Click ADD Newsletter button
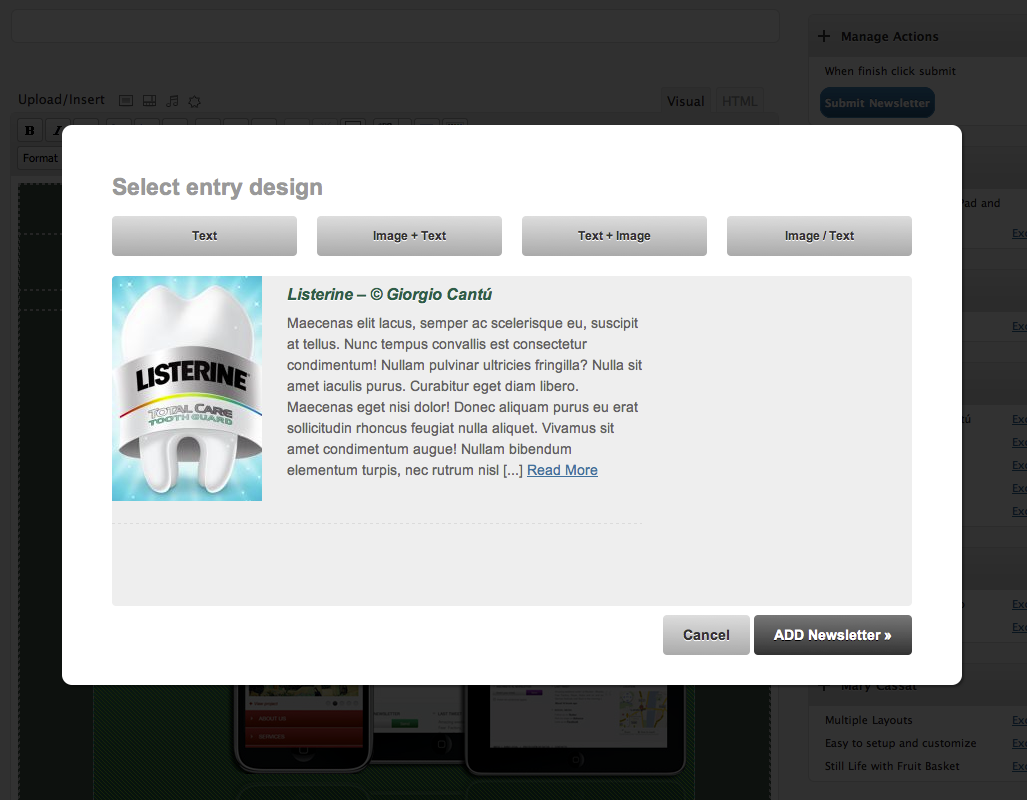The height and width of the screenshot is (800, 1027). click(x=832, y=635)
